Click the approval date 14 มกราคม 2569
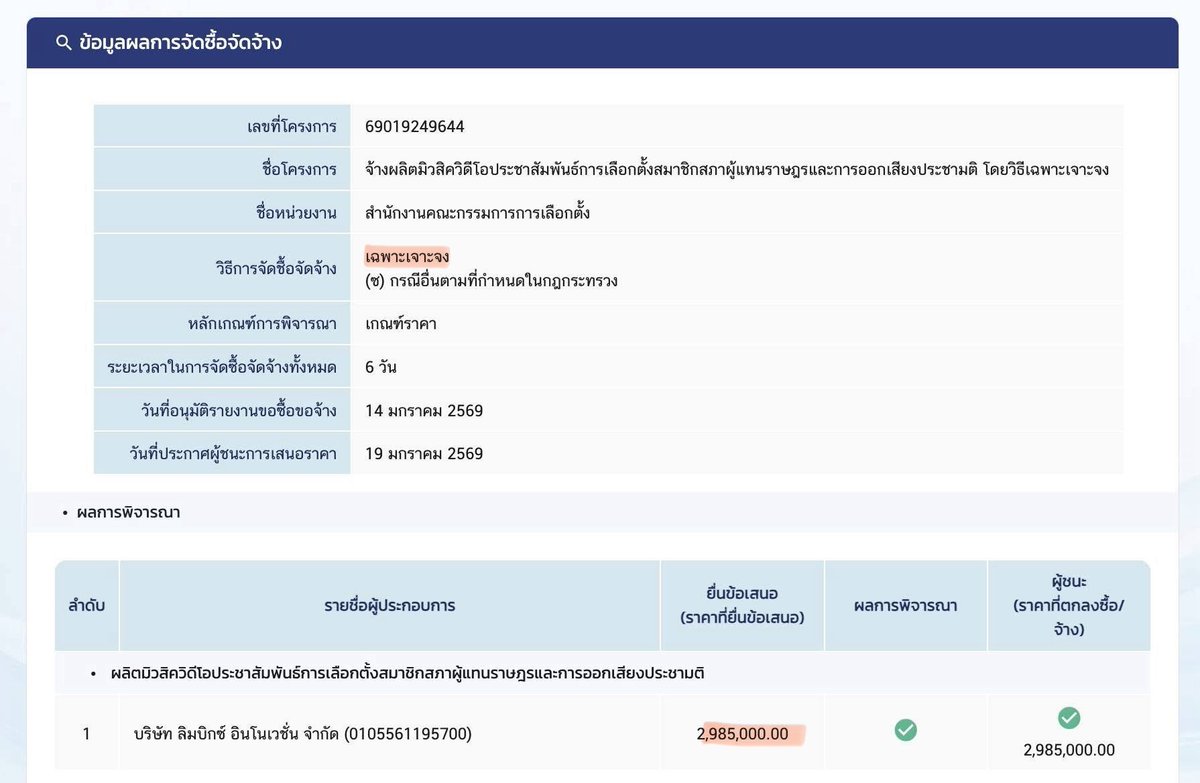 422,410
